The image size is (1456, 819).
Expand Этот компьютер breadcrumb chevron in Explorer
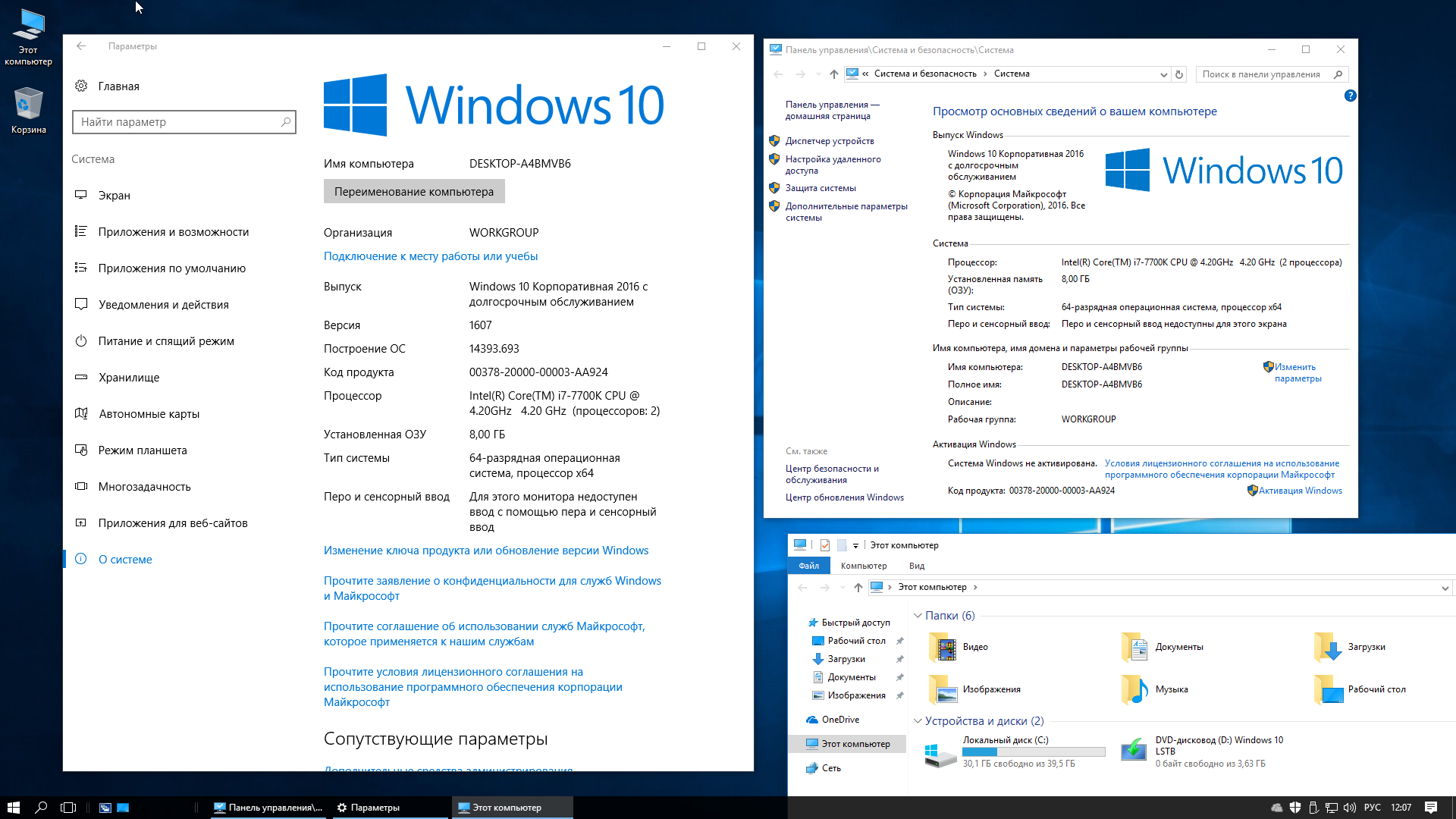tap(975, 588)
